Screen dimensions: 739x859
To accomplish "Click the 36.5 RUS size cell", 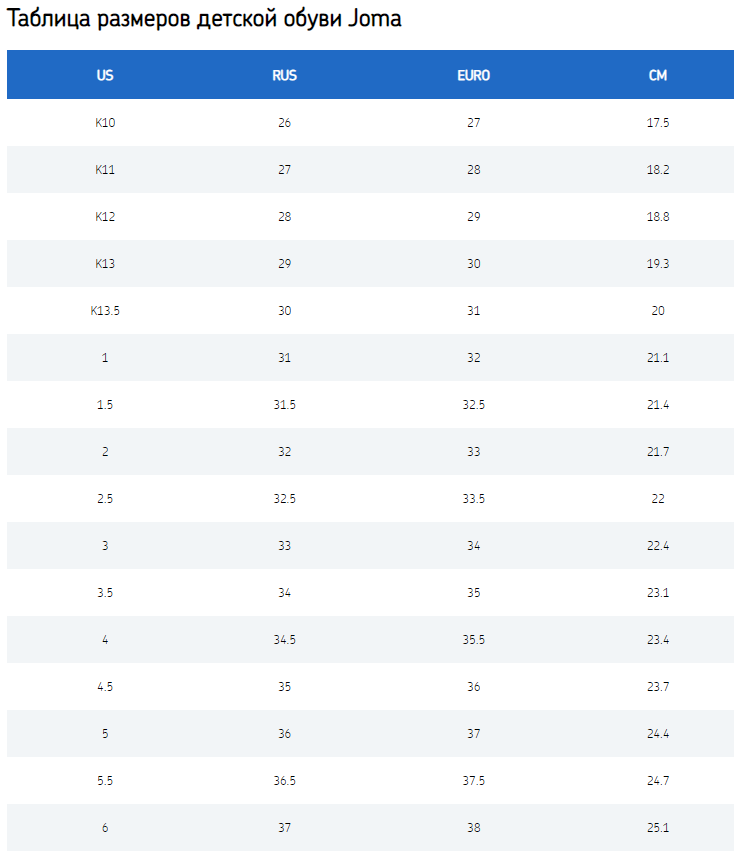I will (285, 781).
